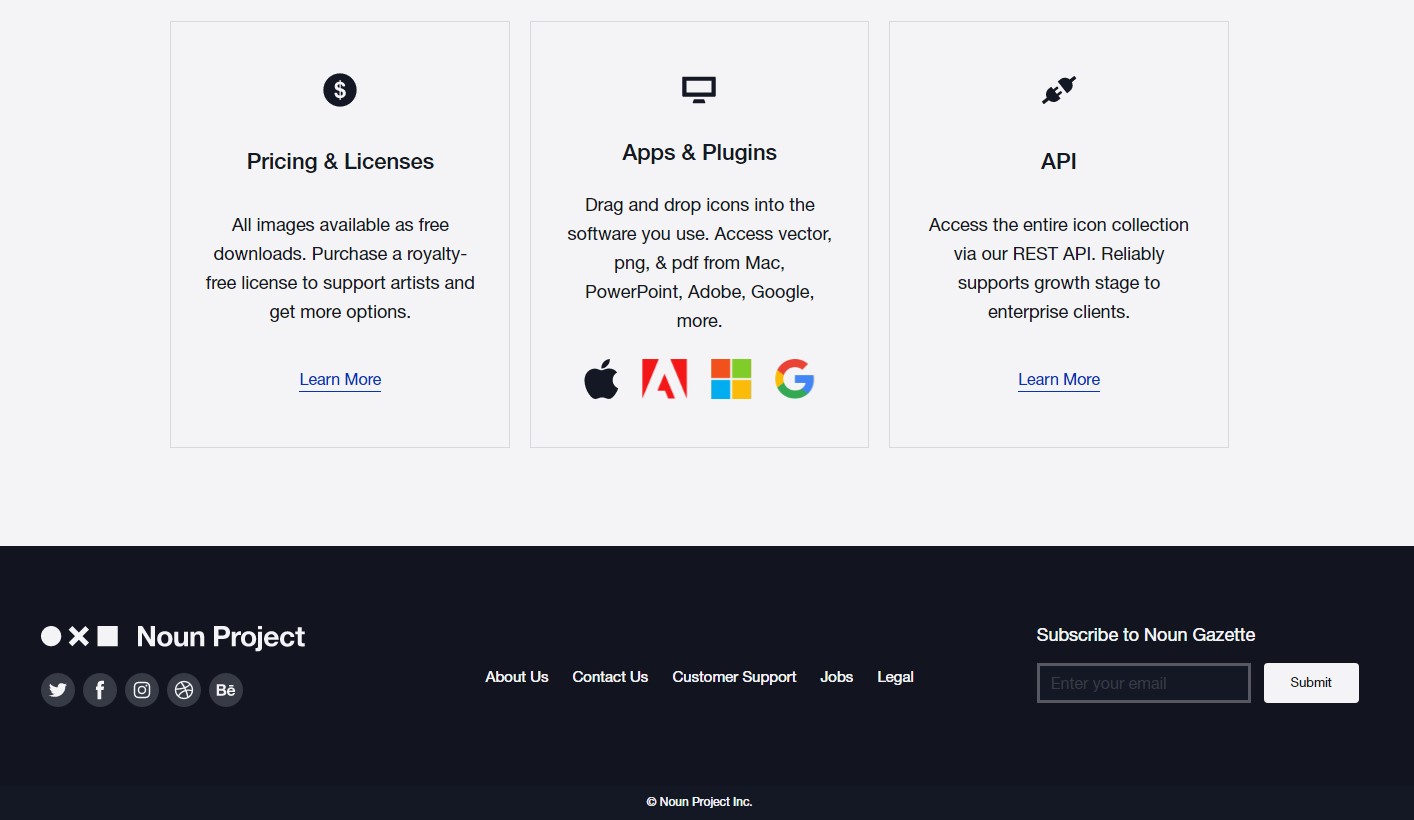
Task: Visit Customer Support footer link
Action: pos(734,677)
